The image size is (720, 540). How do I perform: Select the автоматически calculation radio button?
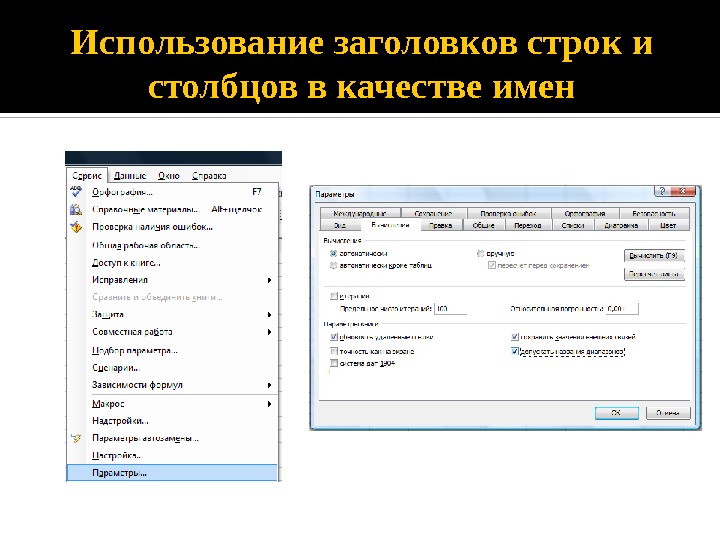333,253
